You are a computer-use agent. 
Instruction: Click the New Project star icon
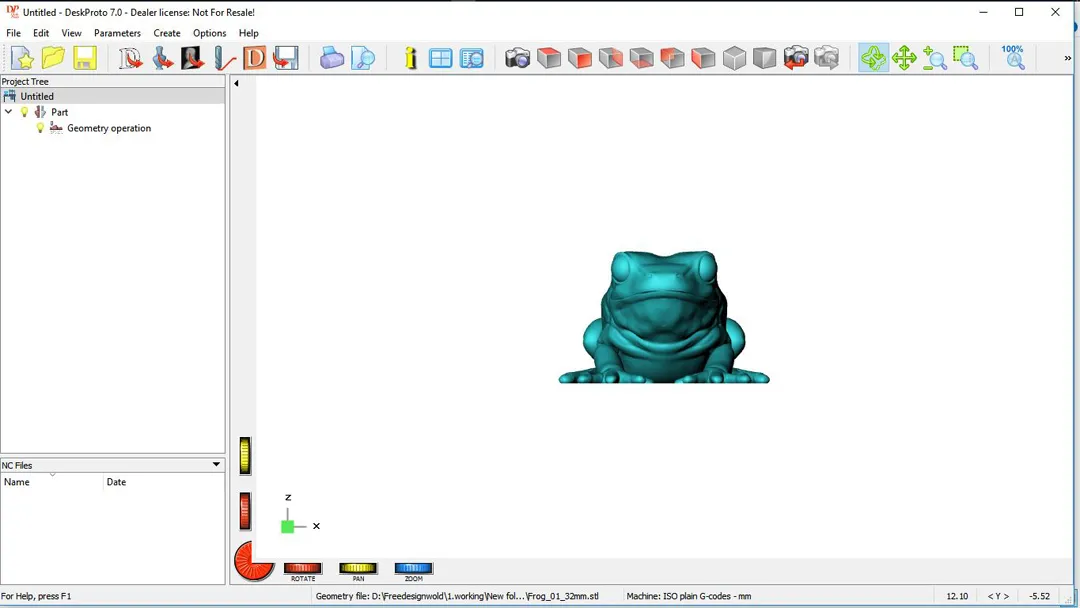(21, 58)
